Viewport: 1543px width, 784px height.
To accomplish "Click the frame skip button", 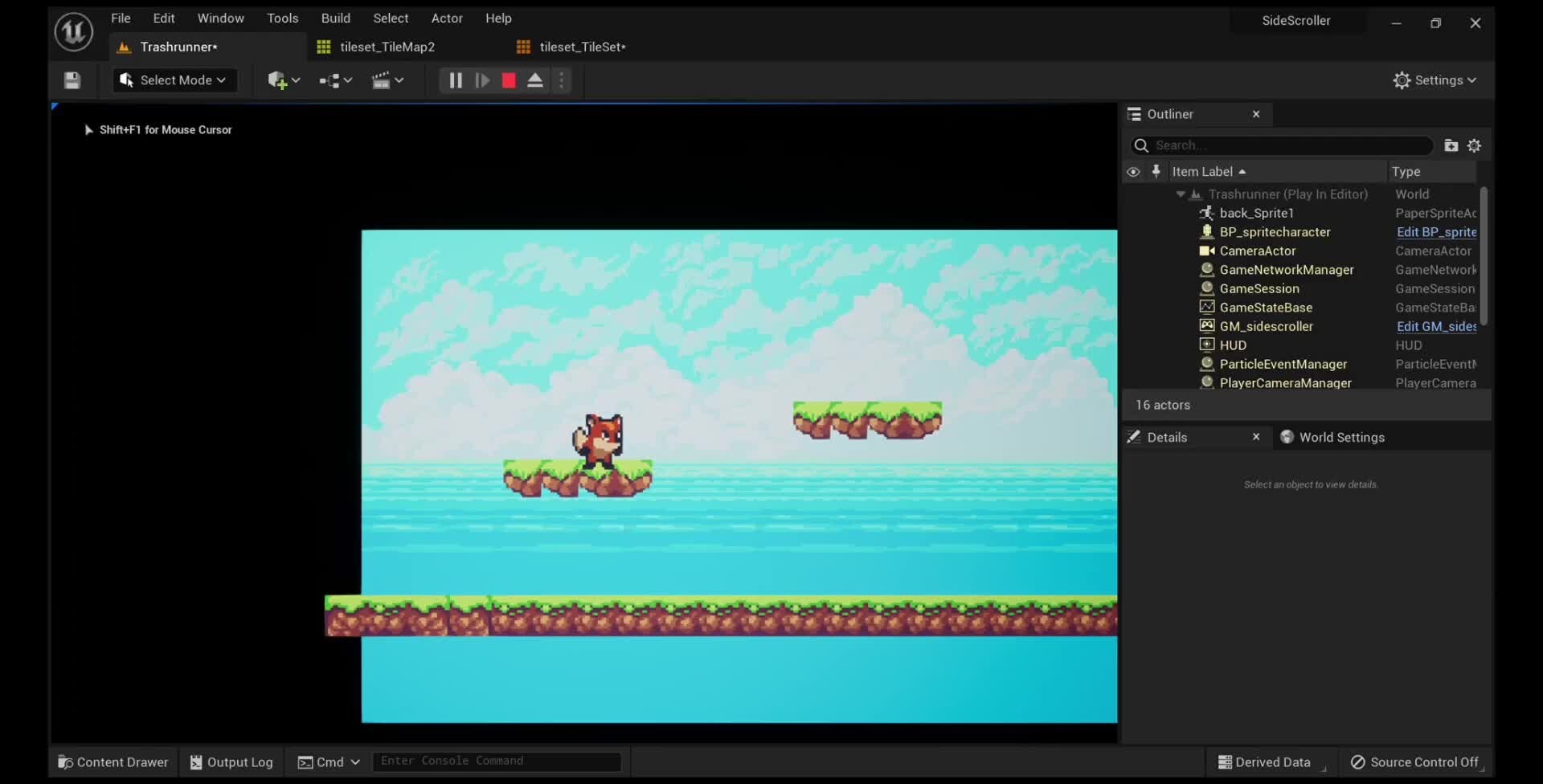I will pyautogui.click(x=482, y=80).
